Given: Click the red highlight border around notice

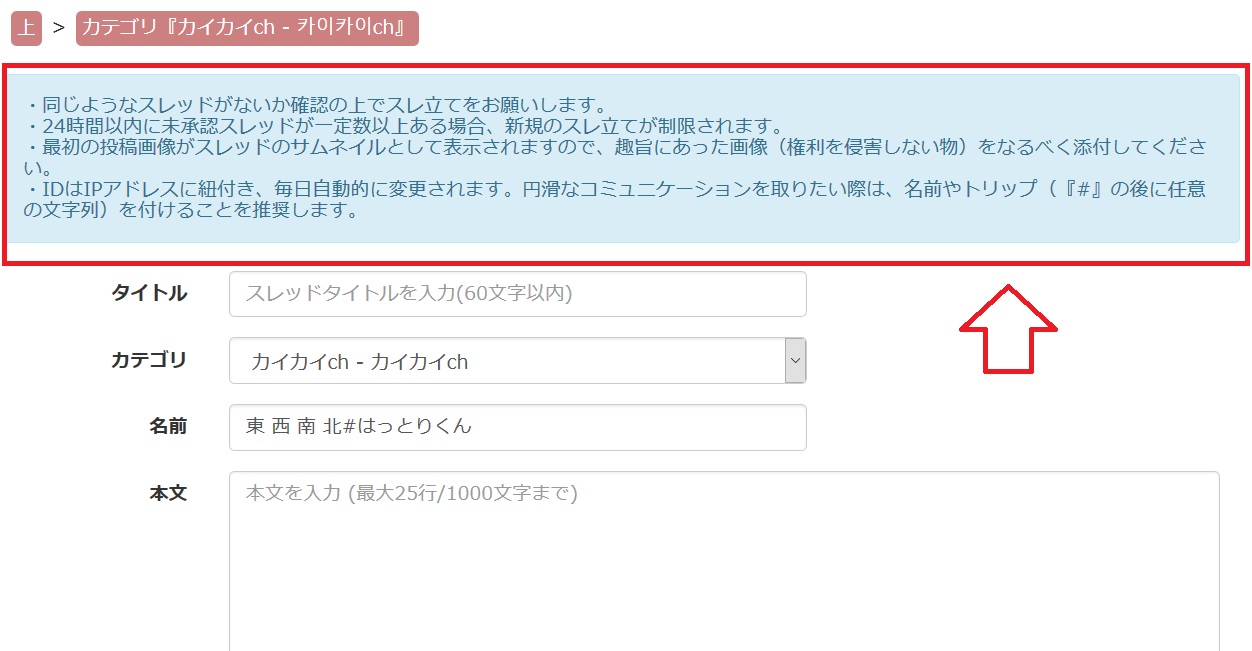Looking at the screenshot, I should click(x=626, y=263).
